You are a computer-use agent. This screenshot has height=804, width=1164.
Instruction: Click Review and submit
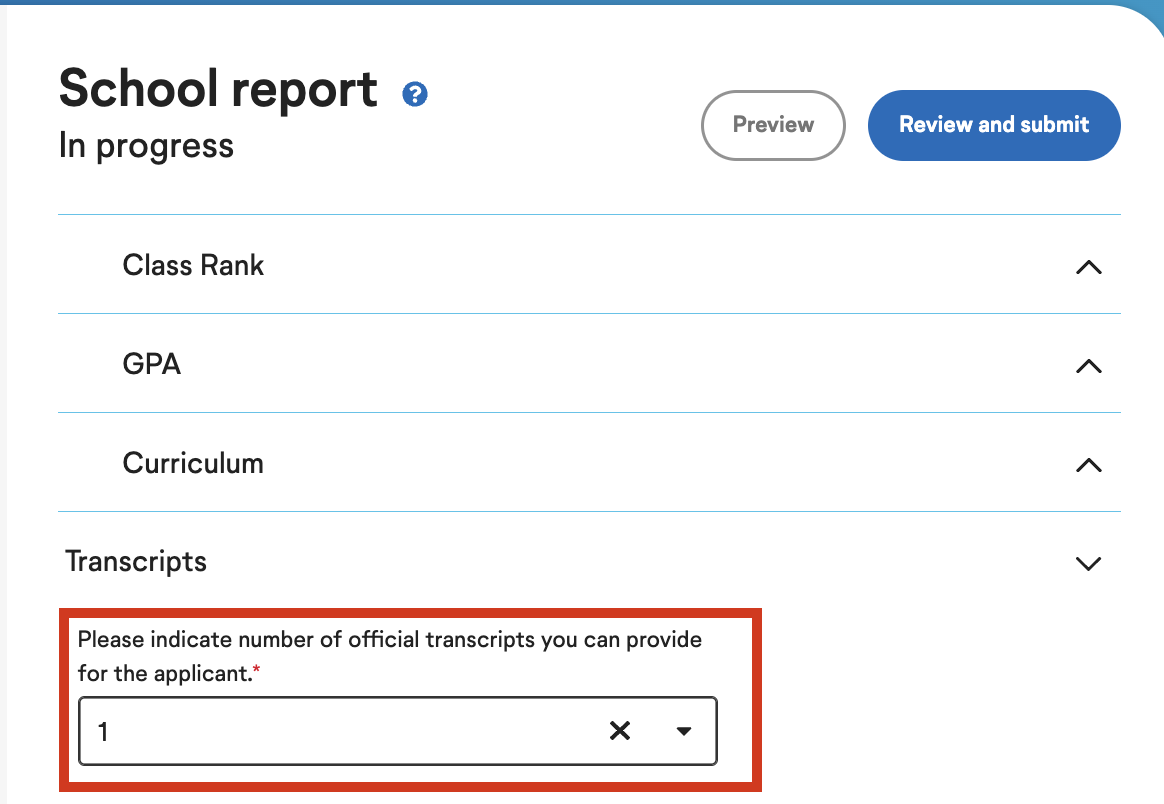click(x=993, y=125)
